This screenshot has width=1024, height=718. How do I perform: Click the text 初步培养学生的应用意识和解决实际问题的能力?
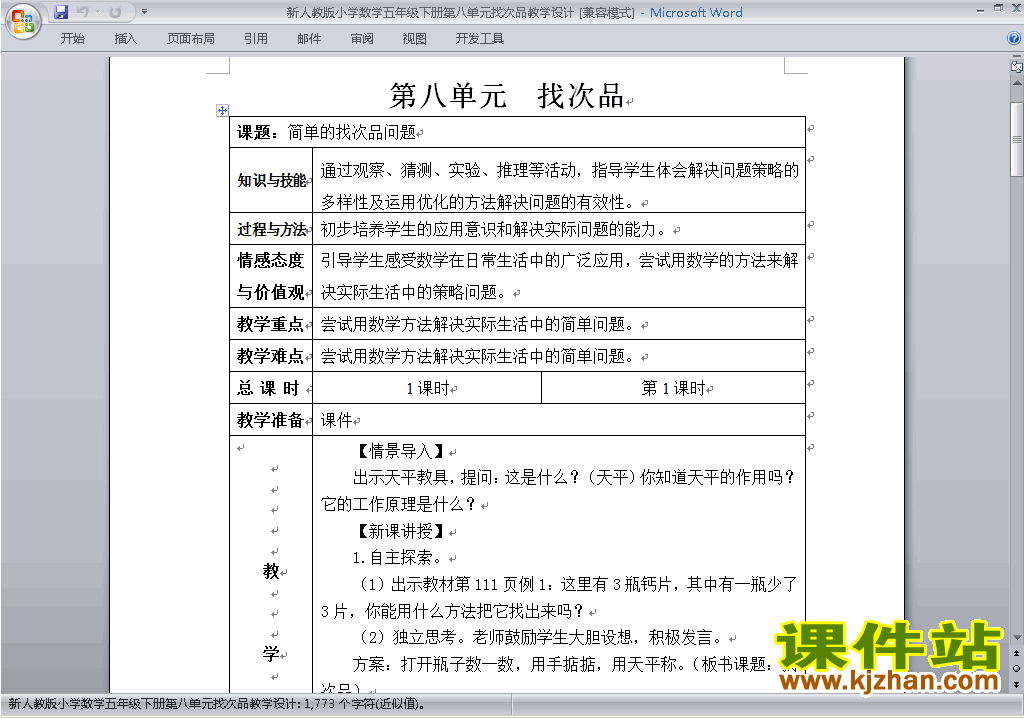pyautogui.click(x=494, y=229)
